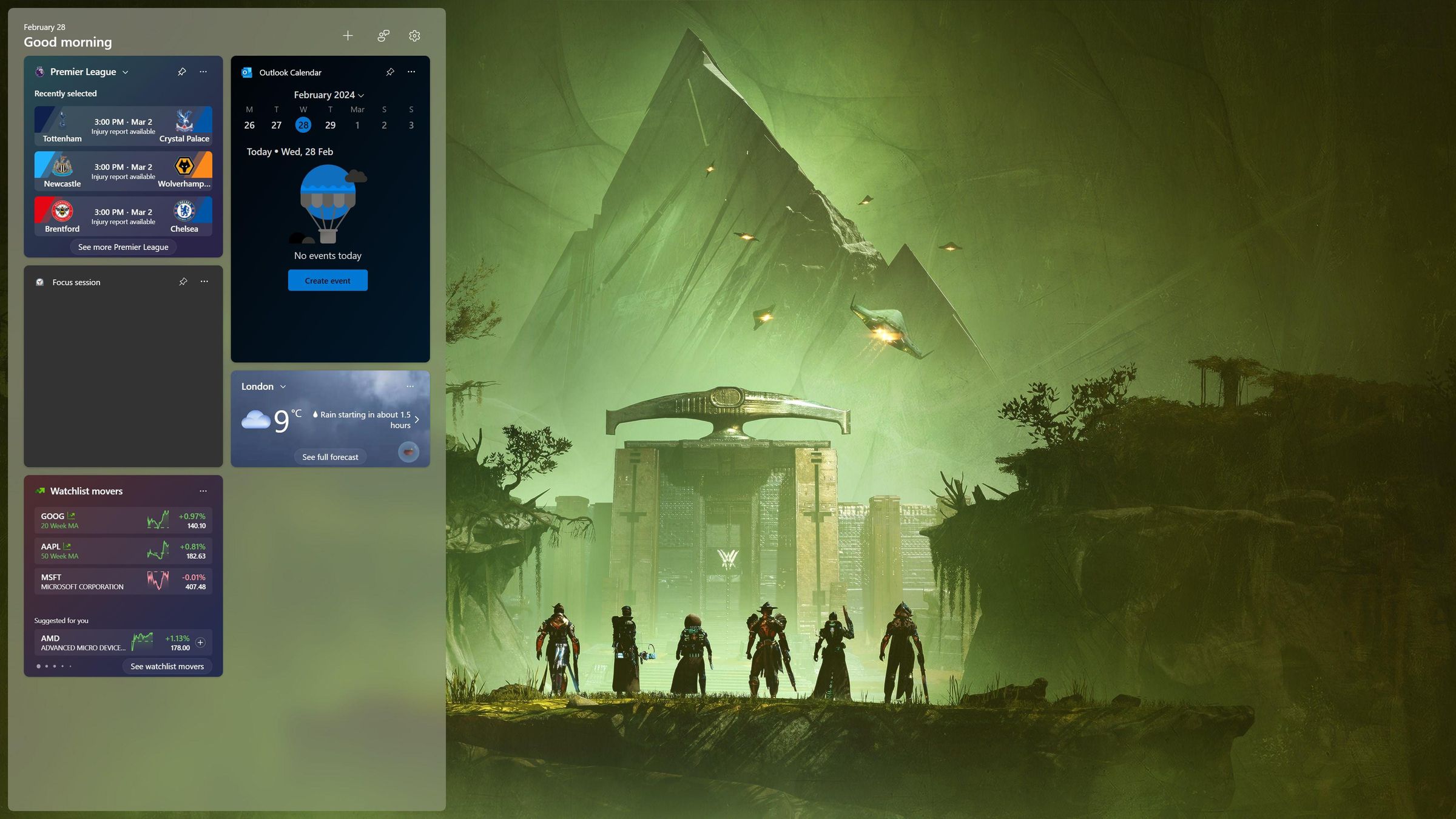
Task: Click See watchlist movers link
Action: [x=166, y=666]
